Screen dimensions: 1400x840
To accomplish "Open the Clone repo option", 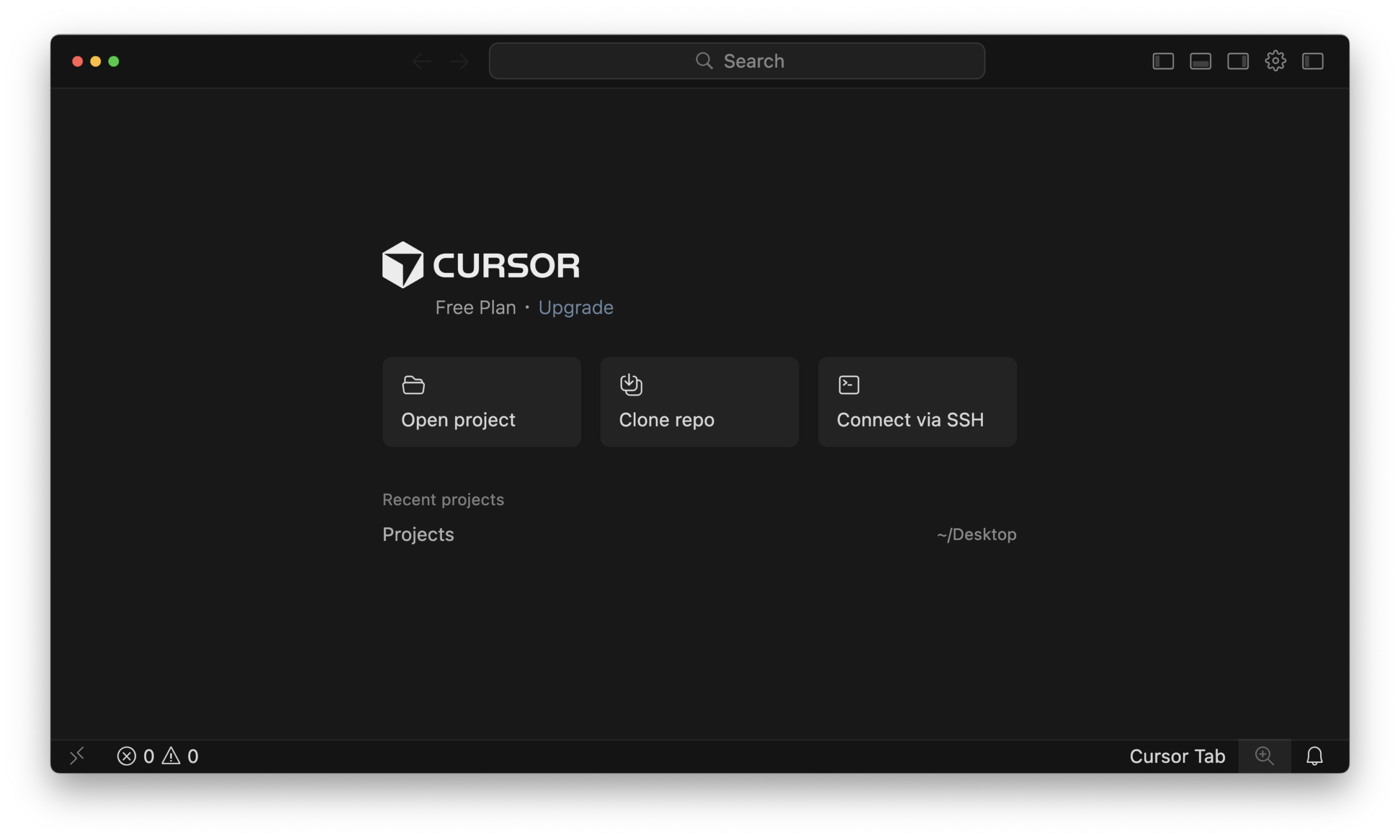I will click(x=699, y=401).
